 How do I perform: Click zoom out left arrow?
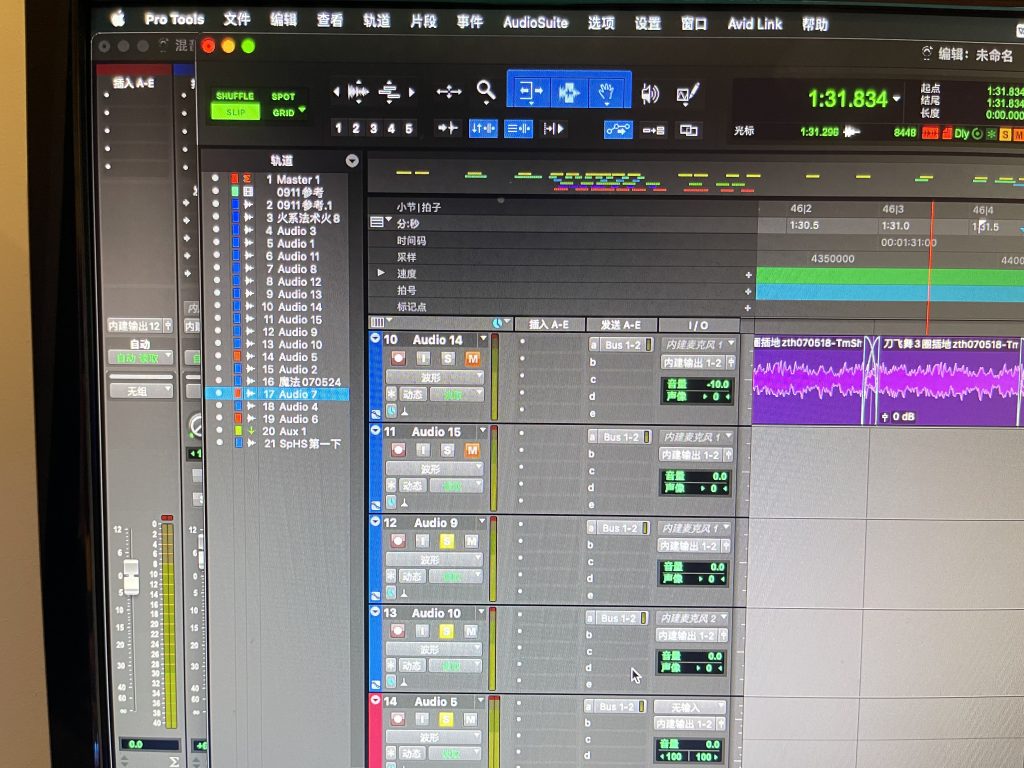tap(336, 91)
